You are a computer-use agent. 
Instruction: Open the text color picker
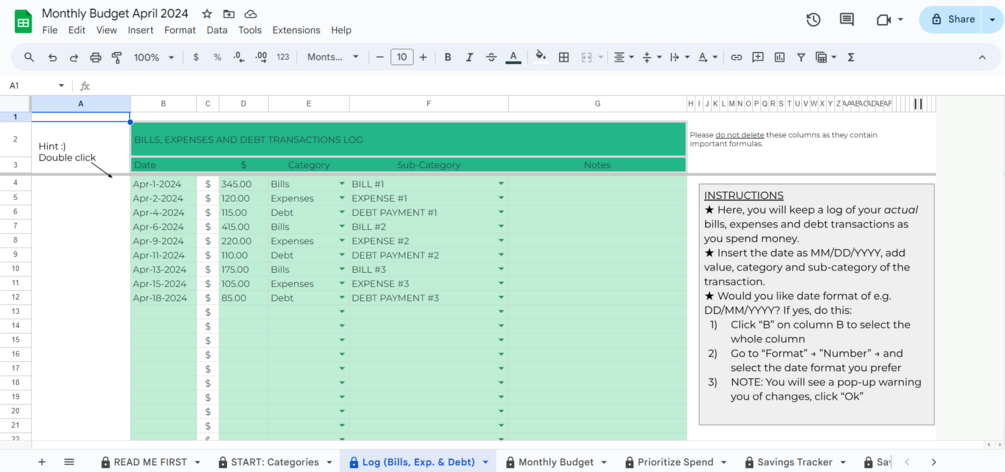[513, 57]
